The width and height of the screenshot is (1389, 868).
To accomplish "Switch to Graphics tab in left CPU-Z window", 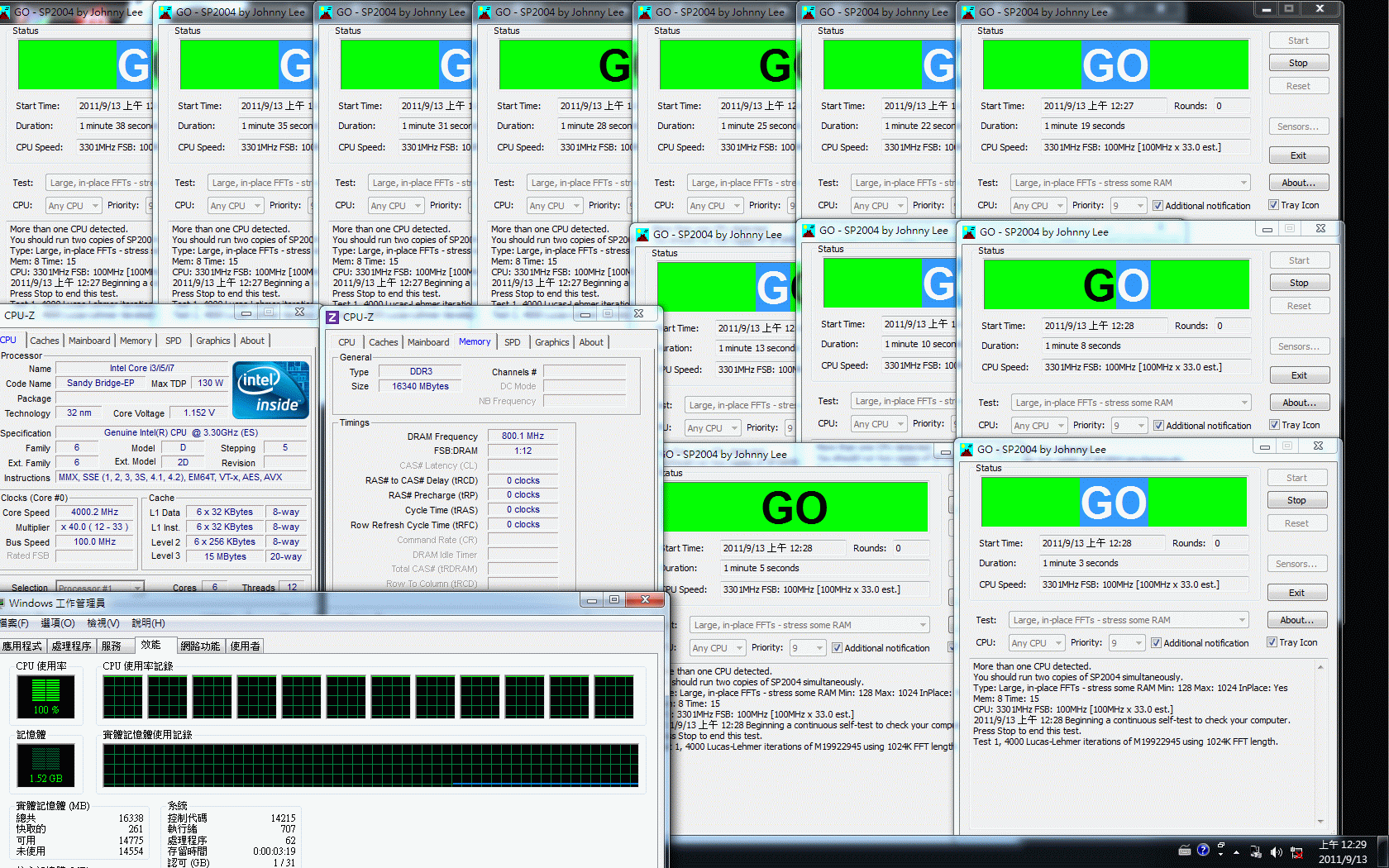I will pos(213,341).
